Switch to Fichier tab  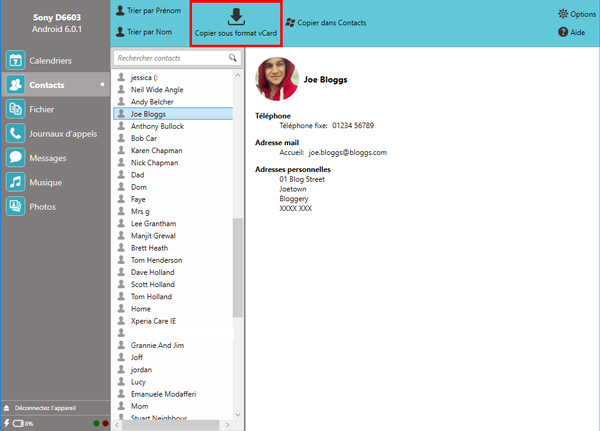coord(55,109)
